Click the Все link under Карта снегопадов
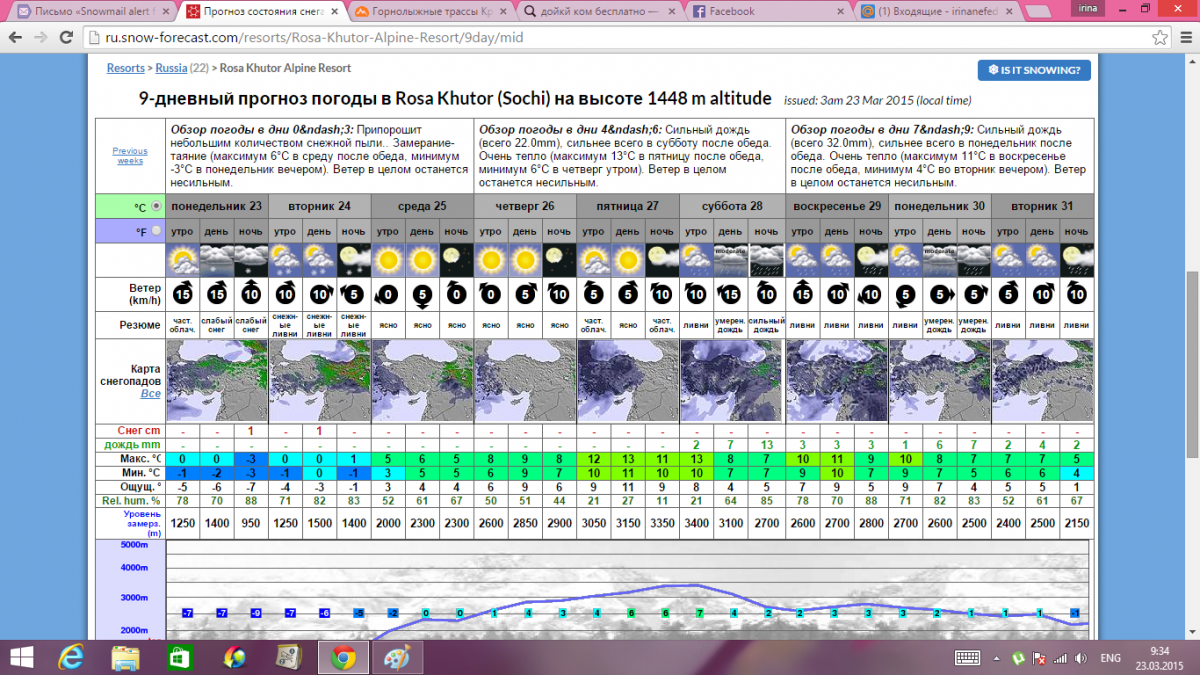Viewport: 1200px width, 675px height. 150,394
